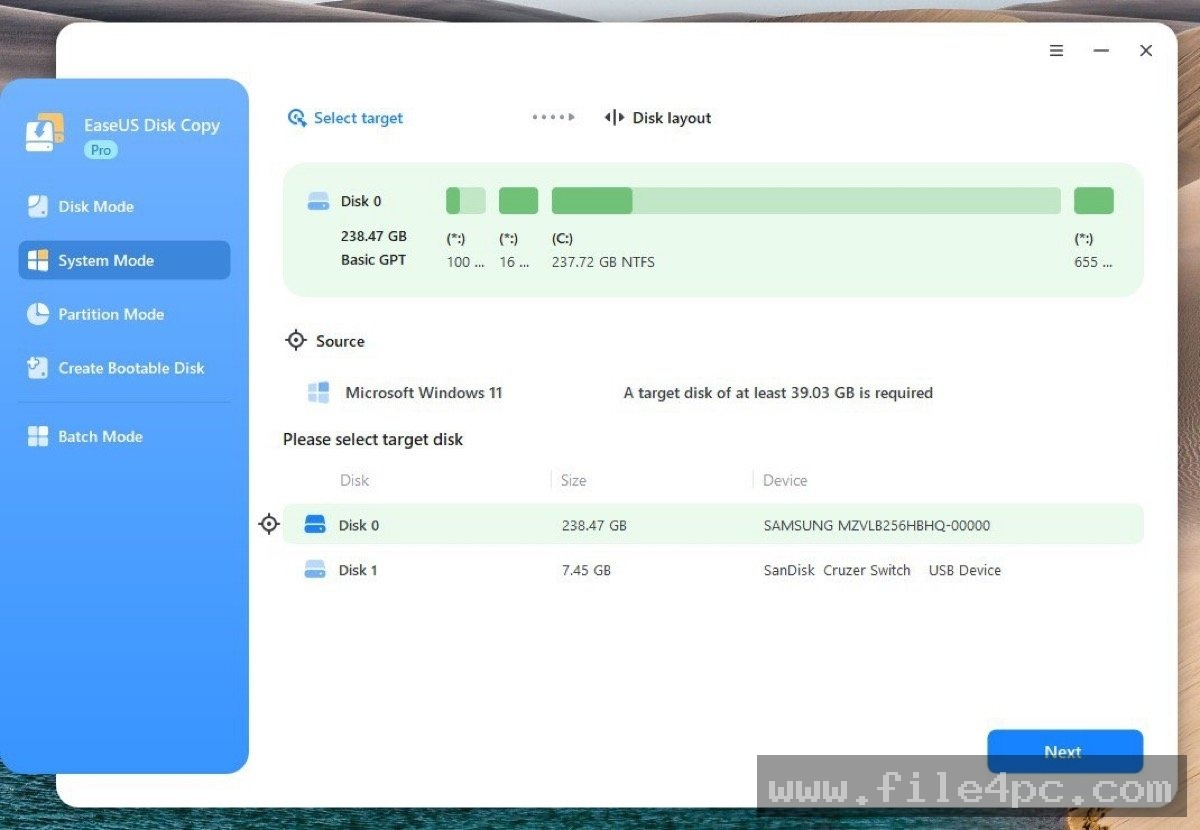
Task: Click the Disk column header
Action: pos(354,480)
